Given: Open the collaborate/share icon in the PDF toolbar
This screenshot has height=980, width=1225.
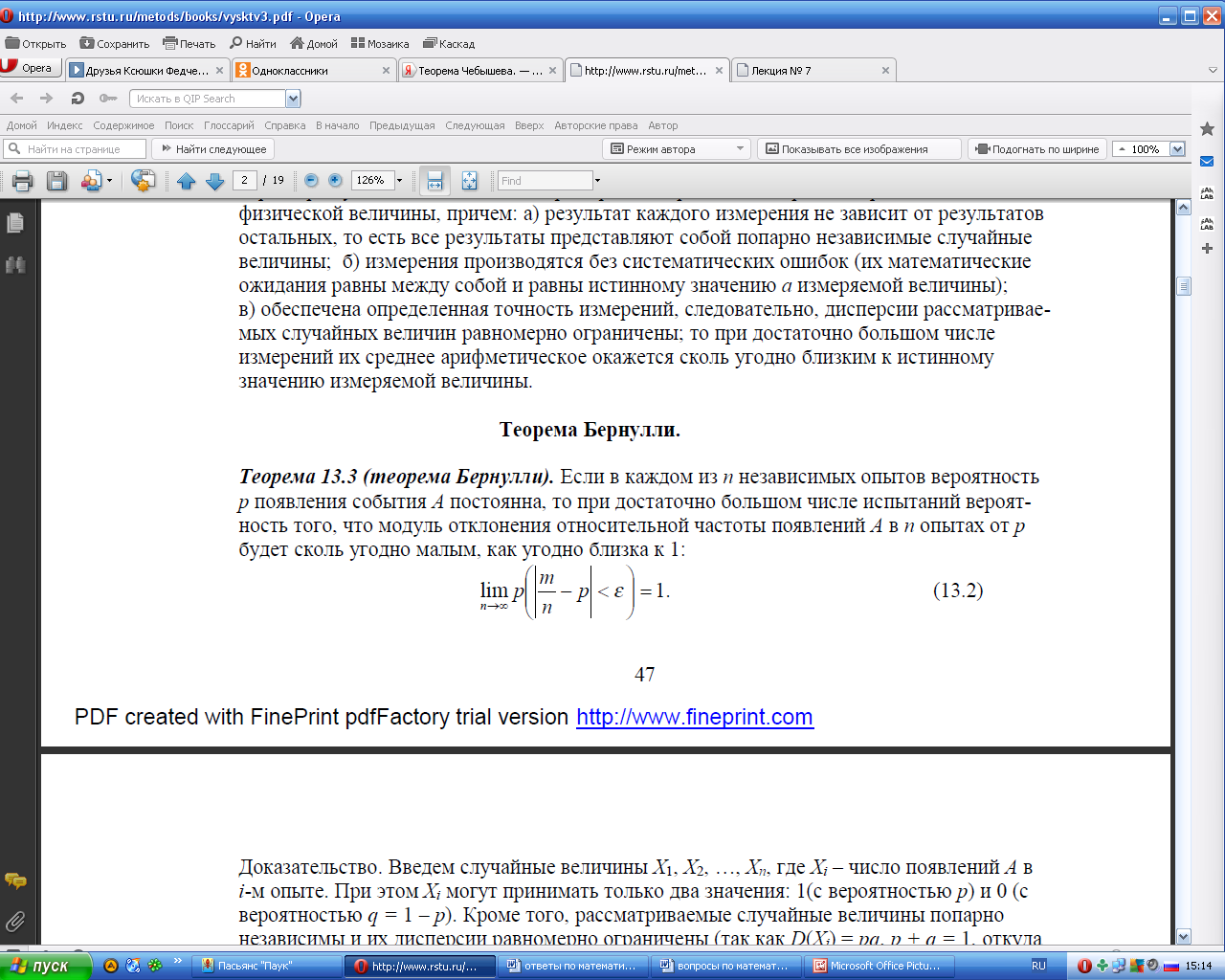Looking at the screenshot, I should pyautogui.click(x=91, y=181).
